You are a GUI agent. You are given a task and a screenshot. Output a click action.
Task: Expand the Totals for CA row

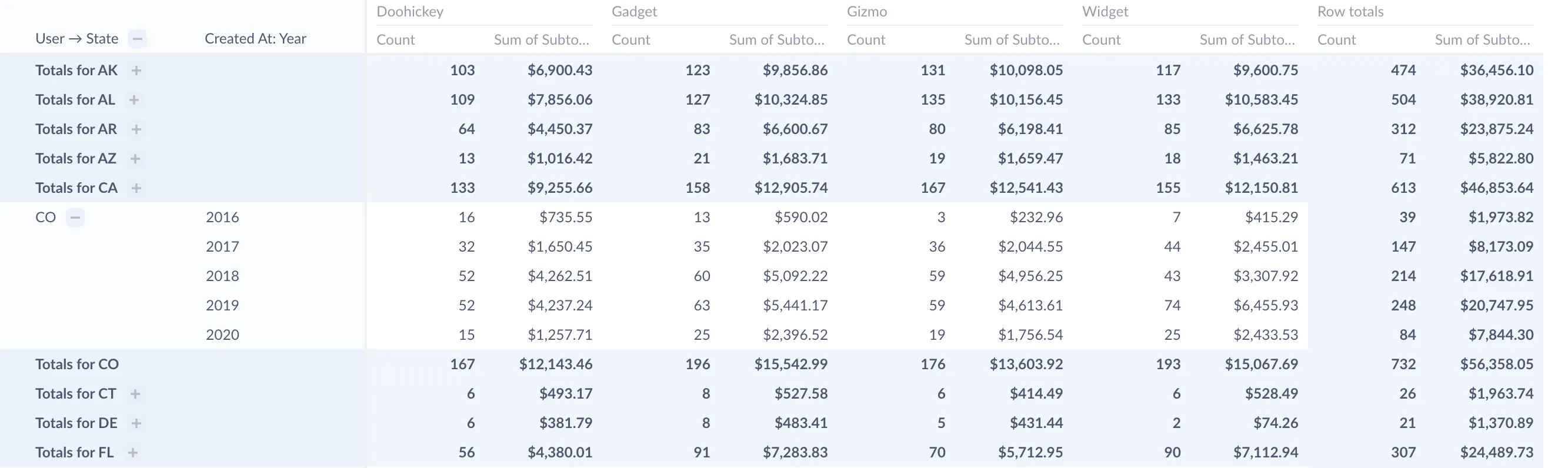[136, 188]
